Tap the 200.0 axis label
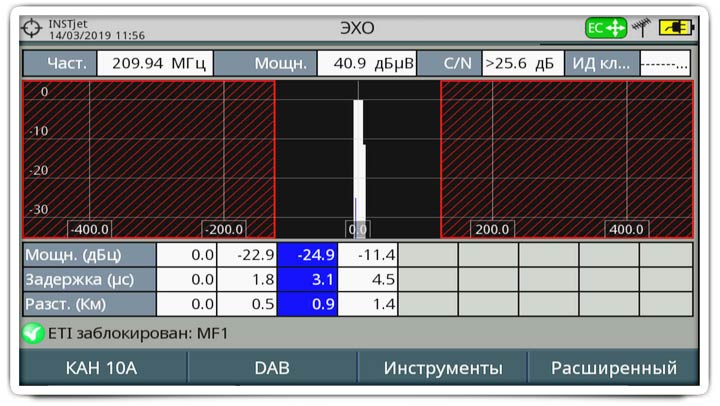Screen dimensions: 720x406 click(492, 229)
